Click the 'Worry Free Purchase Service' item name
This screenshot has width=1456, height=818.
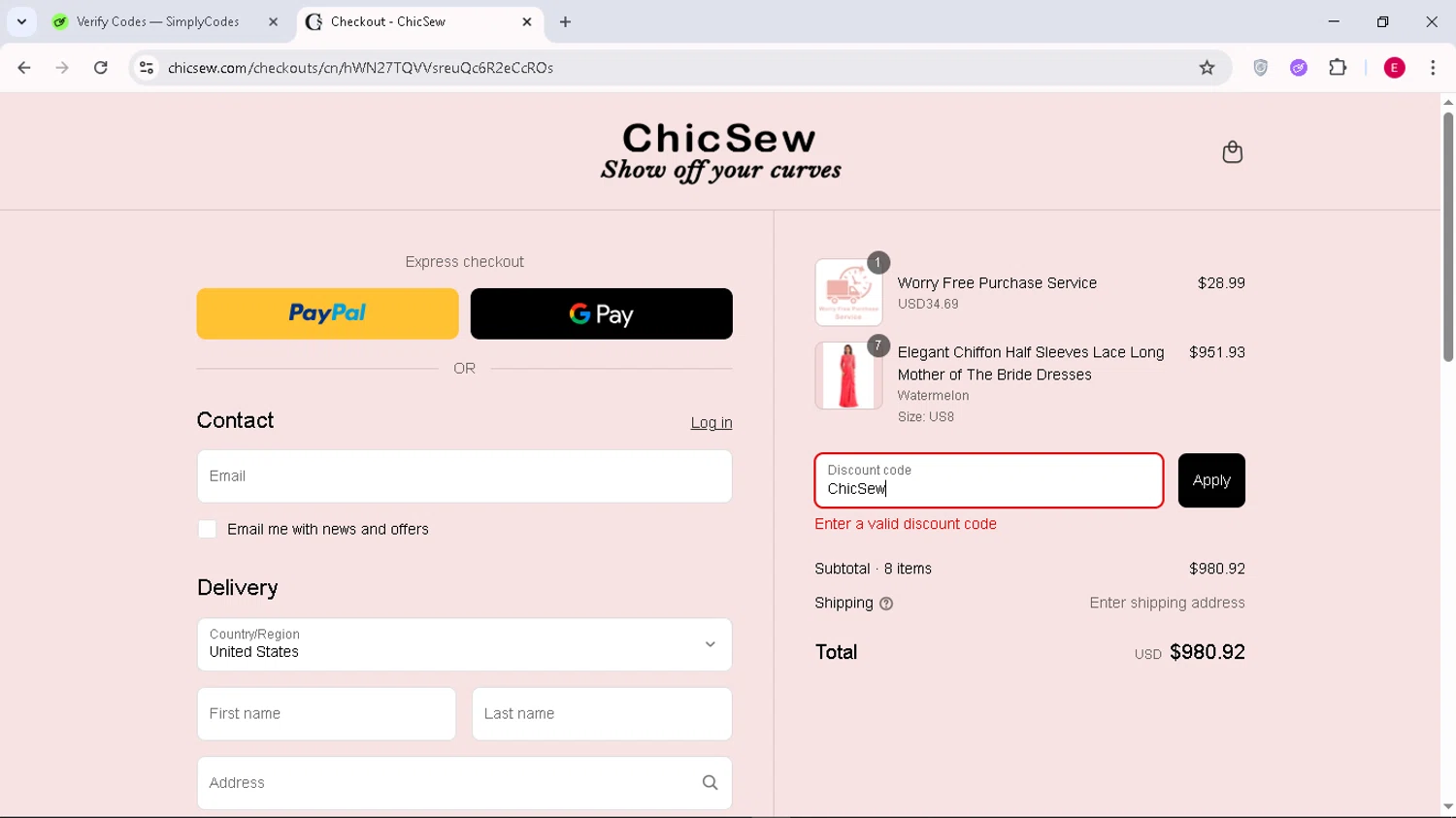997,283
